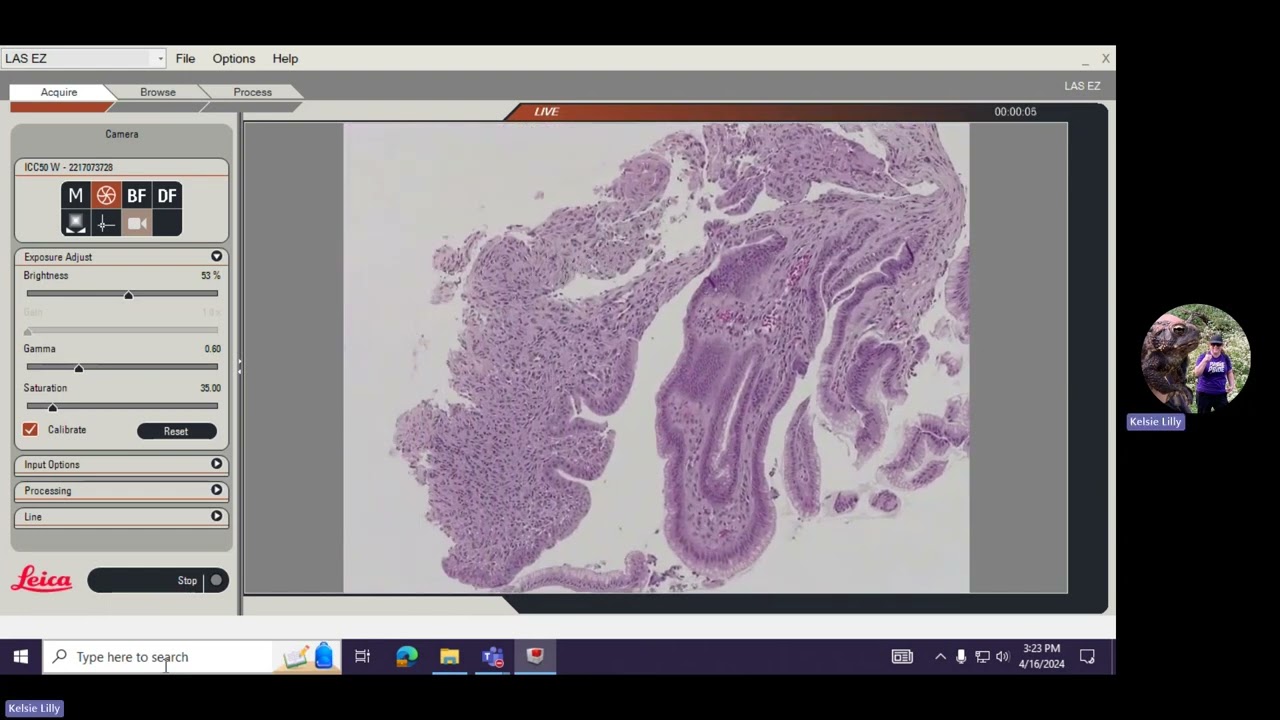This screenshot has width=1280, height=720.
Task: Expand the Processing section
Action: tap(216, 490)
